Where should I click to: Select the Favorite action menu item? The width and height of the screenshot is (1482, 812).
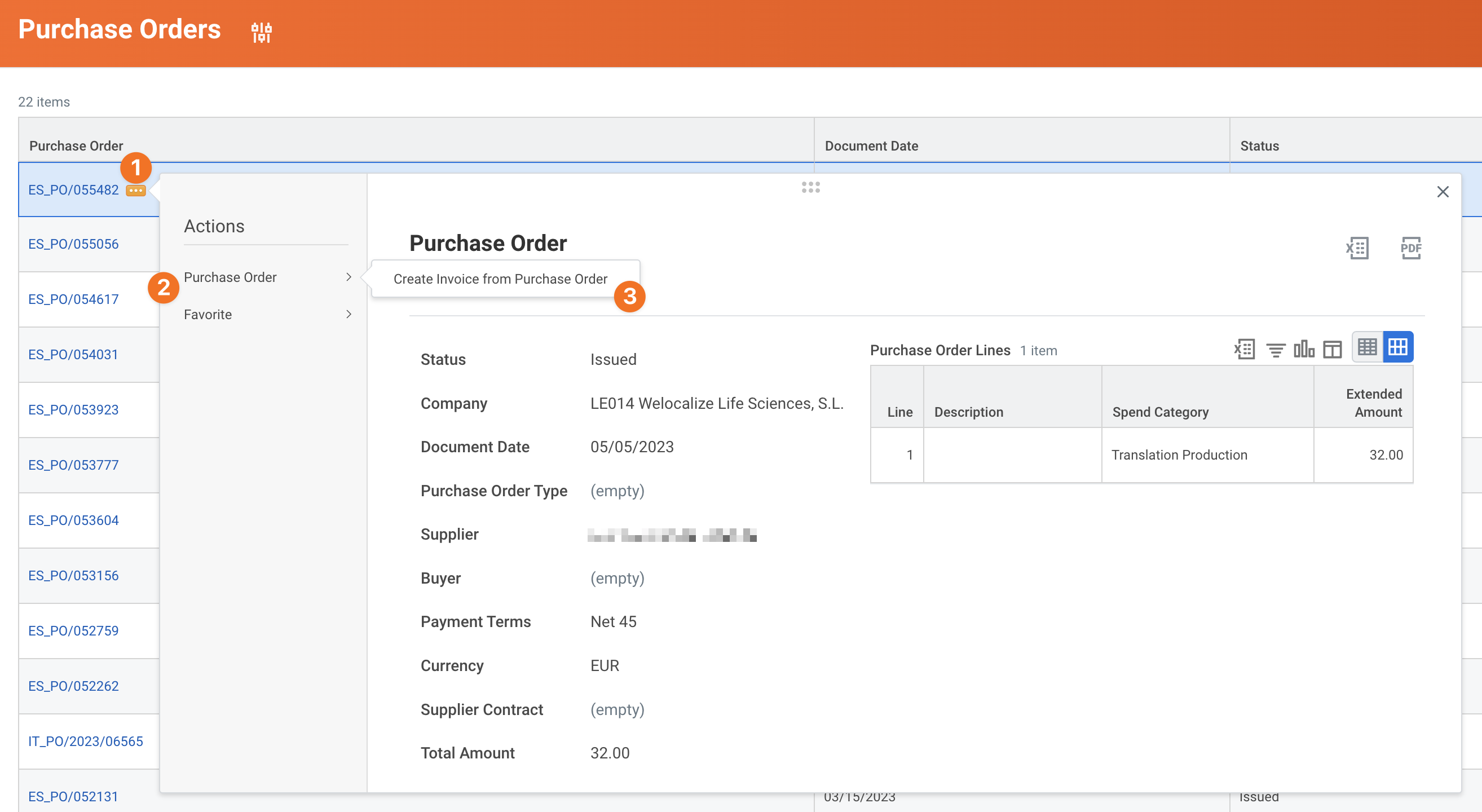click(208, 315)
